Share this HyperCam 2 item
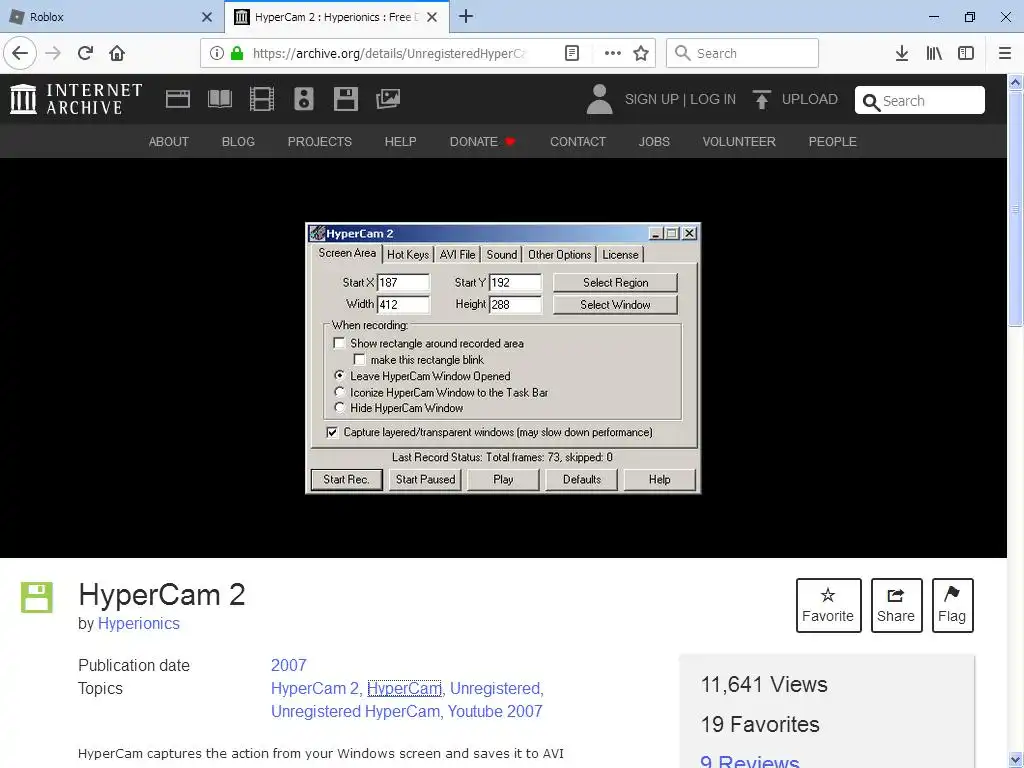Image resolution: width=1024 pixels, height=768 pixels. pyautogui.click(x=896, y=605)
